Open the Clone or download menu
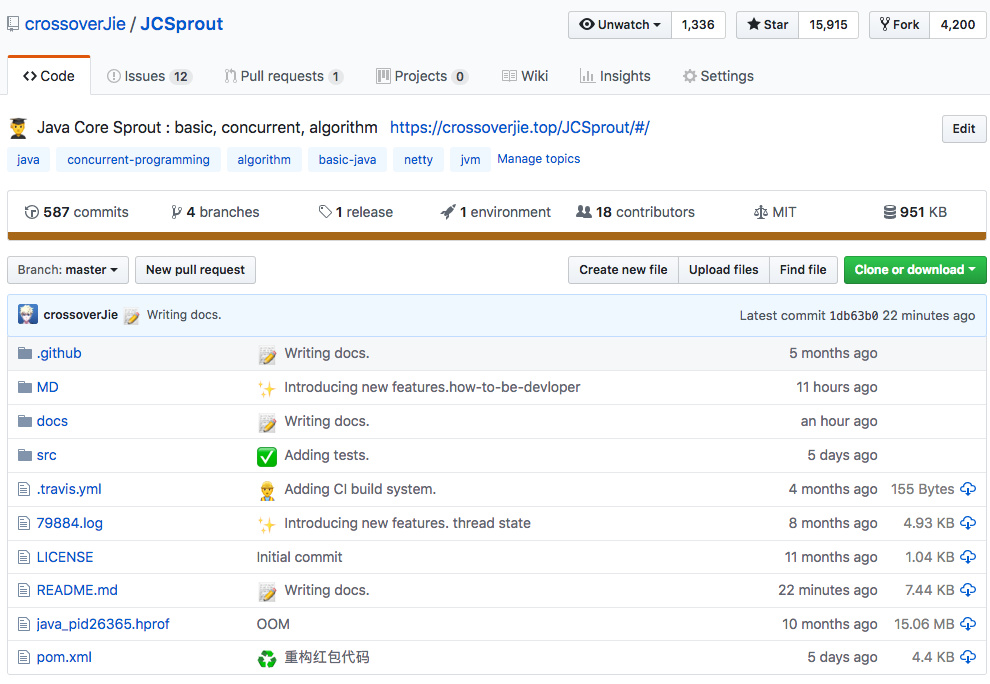Image resolution: width=990 pixels, height=684 pixels. (x=915, y=270)
